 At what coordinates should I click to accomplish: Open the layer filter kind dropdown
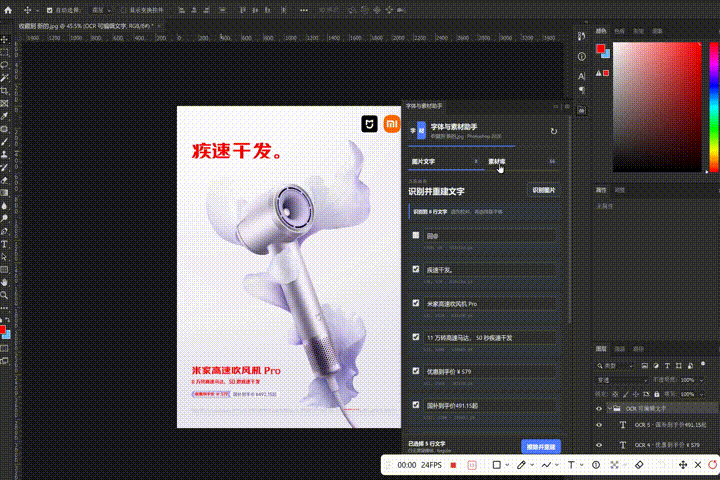[615, 366]
